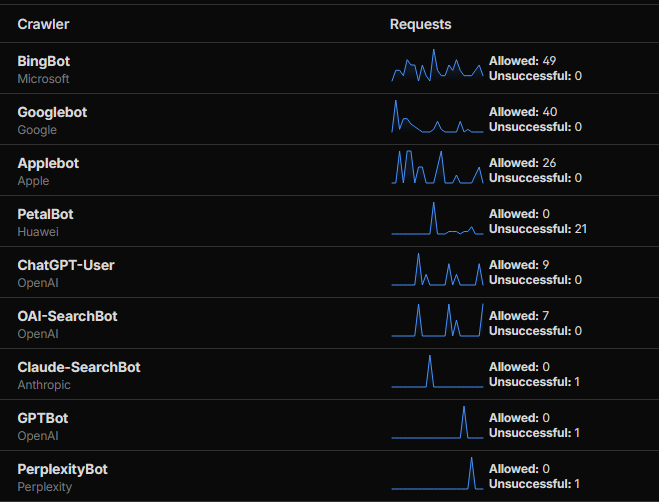
Task: Open the BingBot crawler row
Action: pyautogui.click(x=44, y=61)
